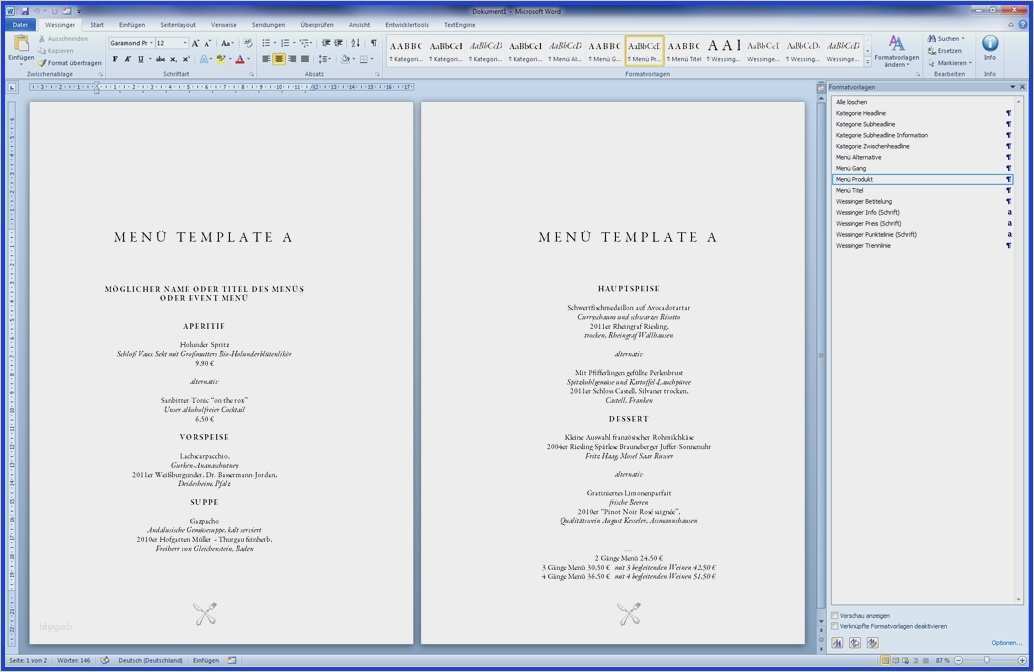This screenshot has height=672, width=1034.
Task: Align text left
Action: tap(266, 59)
